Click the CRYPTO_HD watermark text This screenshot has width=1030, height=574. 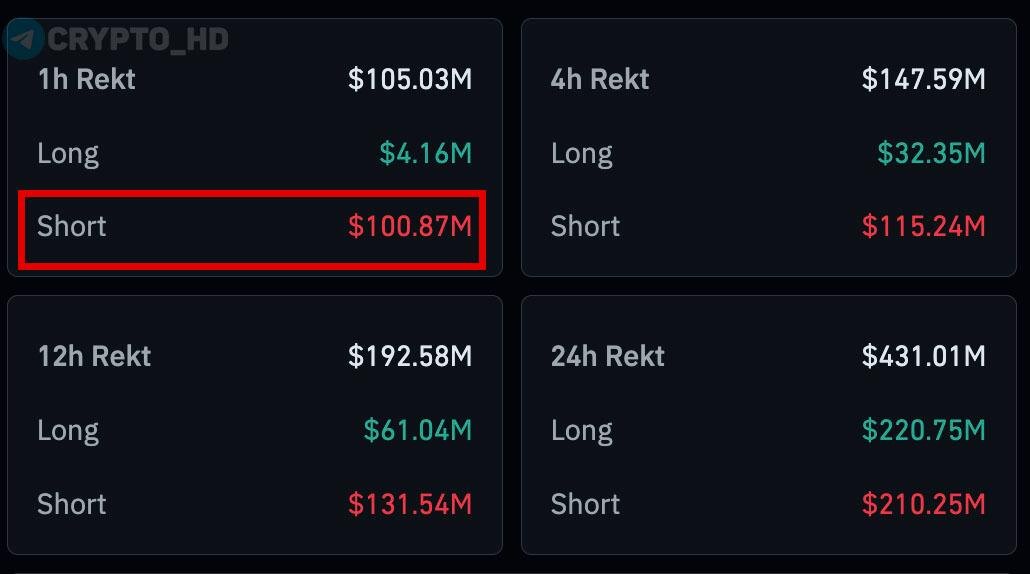click(x=138, y=39)
